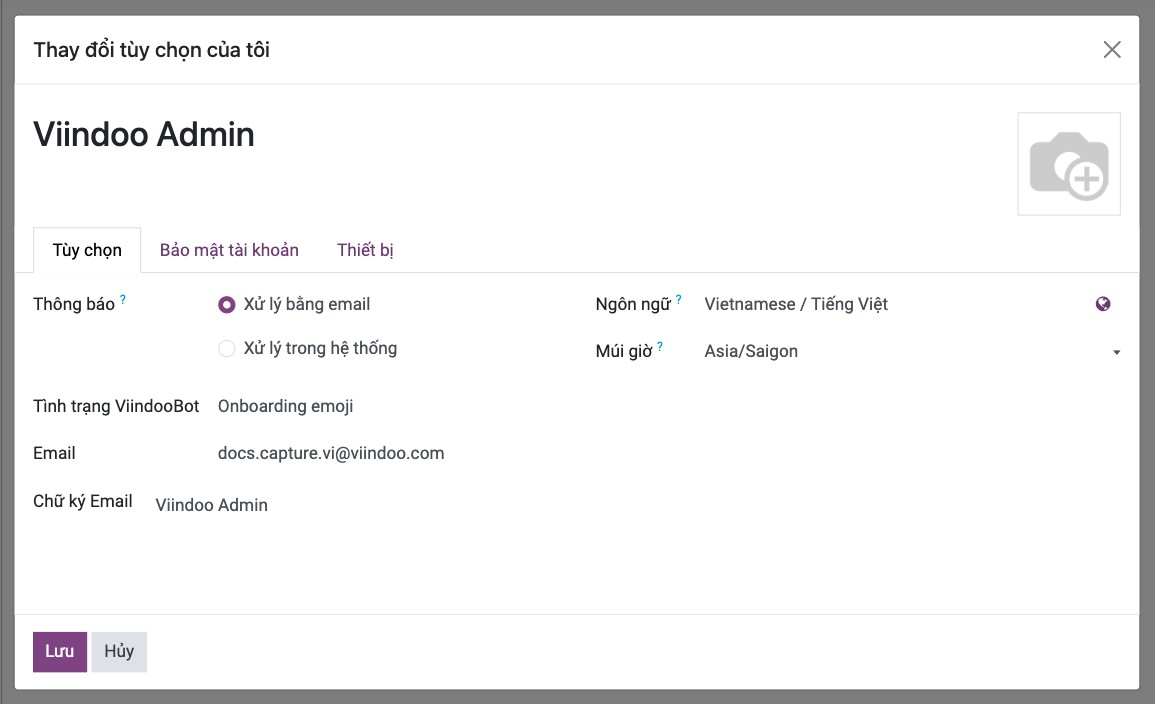Click the Tình trạng ViindooBot label
1155x704 pixels.
click(x=116, y=406)
